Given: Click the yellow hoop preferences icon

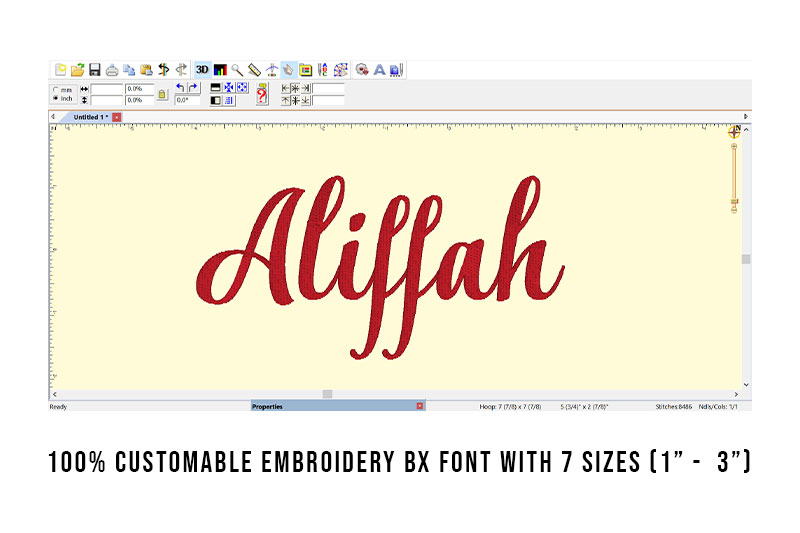Looking at the screenshot, I should 306,70.
